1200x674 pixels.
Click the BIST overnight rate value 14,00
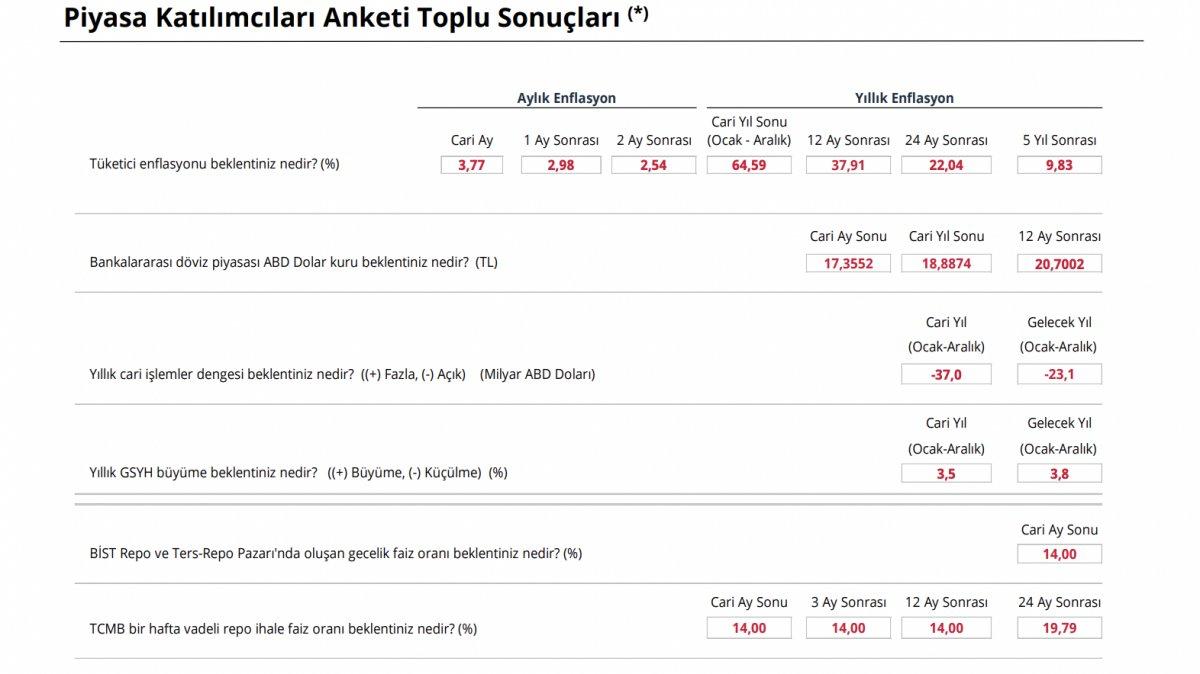[x=1059, y=554]
